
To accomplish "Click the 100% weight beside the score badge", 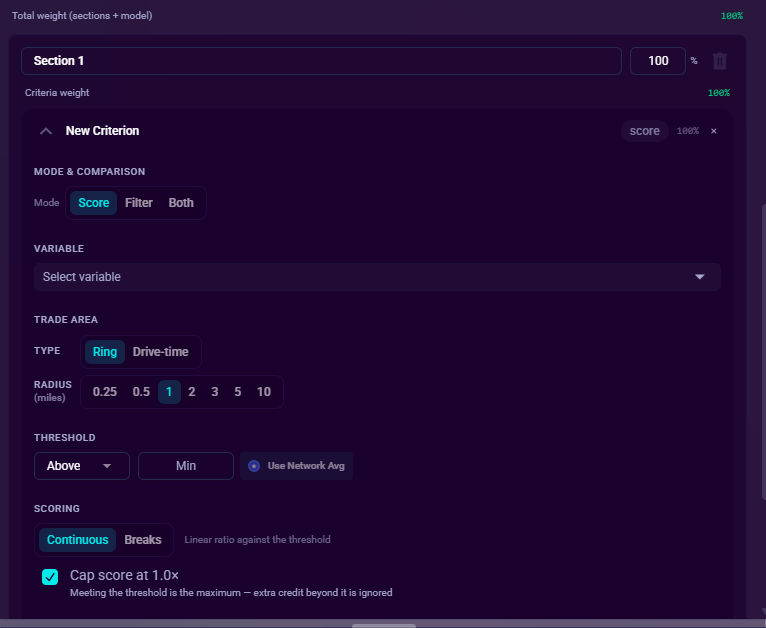I will [687, 131].
